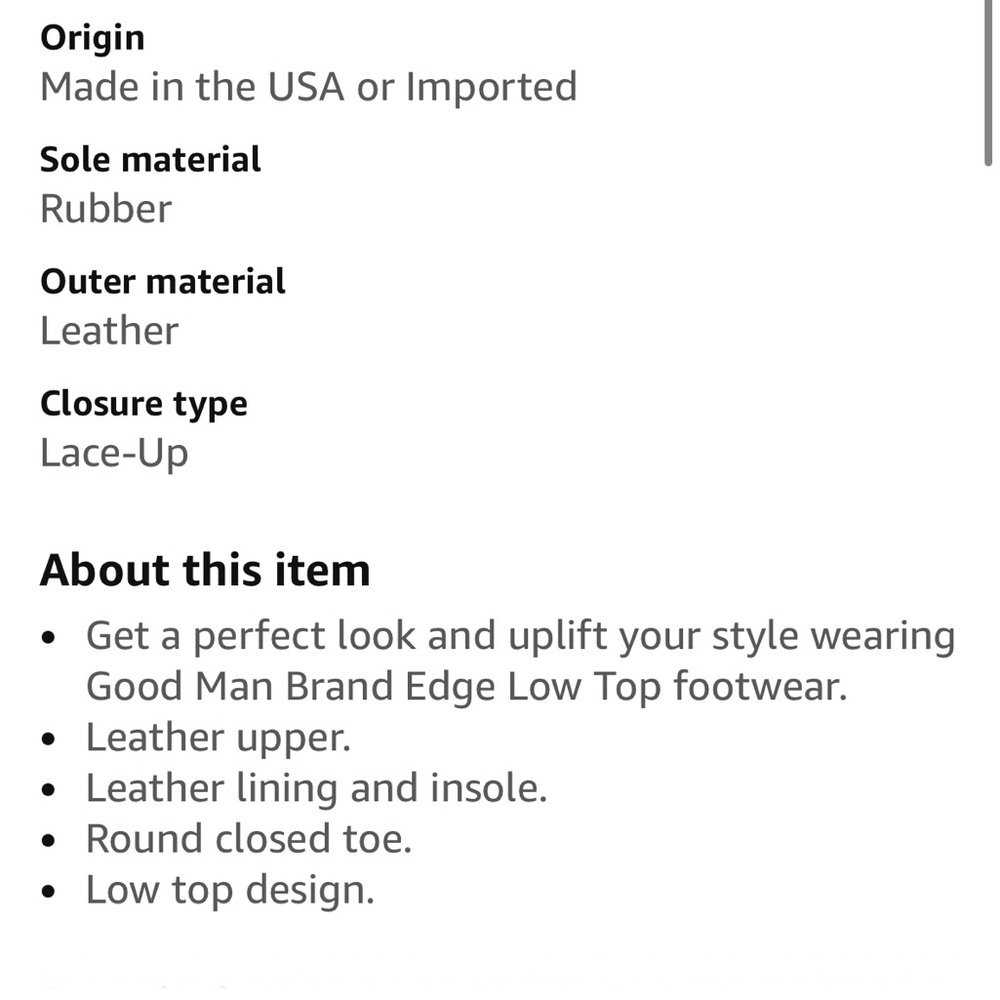Click the Rubber value text
Image resolution: width=1000 pixels, height=1000 pixels.
[x=106, y=209]
